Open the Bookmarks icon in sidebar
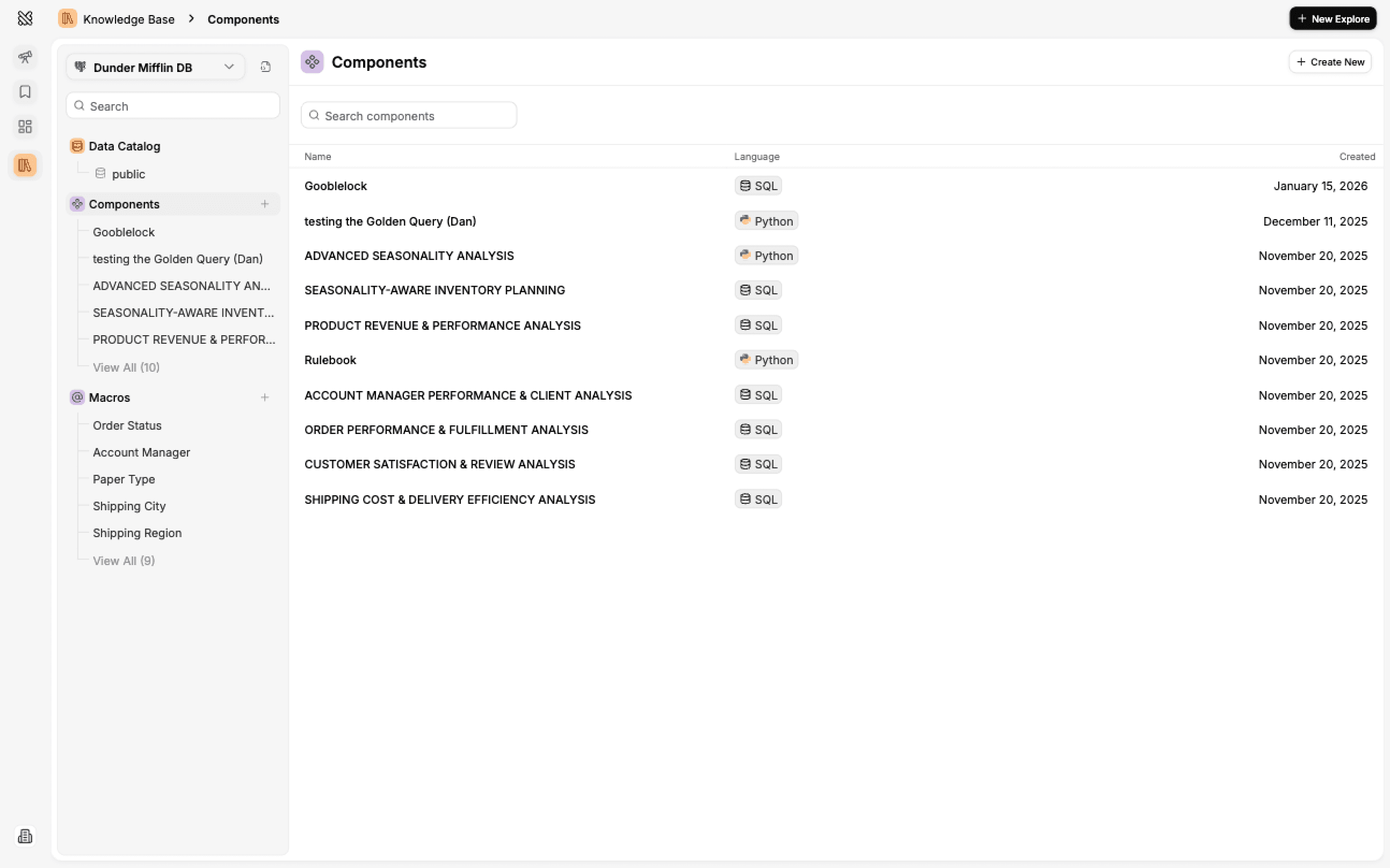1390x868 pixels. (x=25, y=92)
